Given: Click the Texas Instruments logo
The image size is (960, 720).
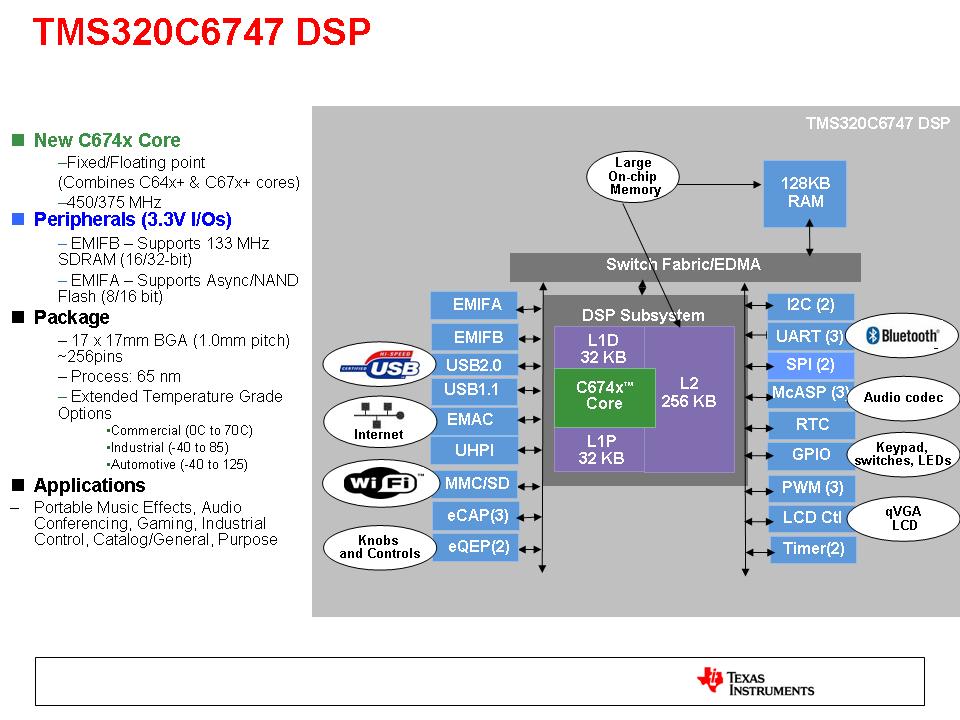Looking at the screenshot, I should pos(753,682).
